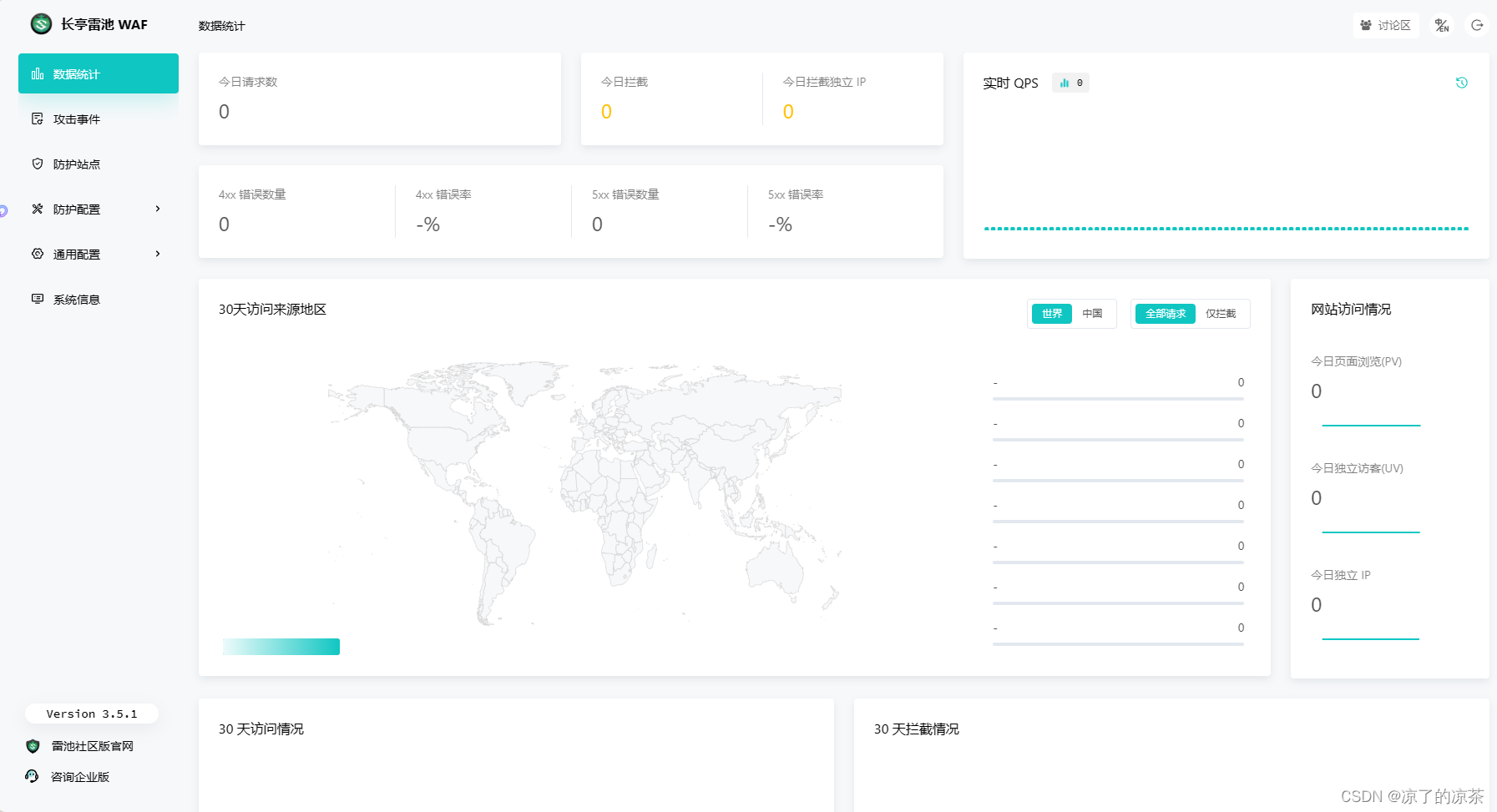This screenshot has height=812, width=1497.
Task: Go to 系统信息 menu item
Action: point(99,299)
